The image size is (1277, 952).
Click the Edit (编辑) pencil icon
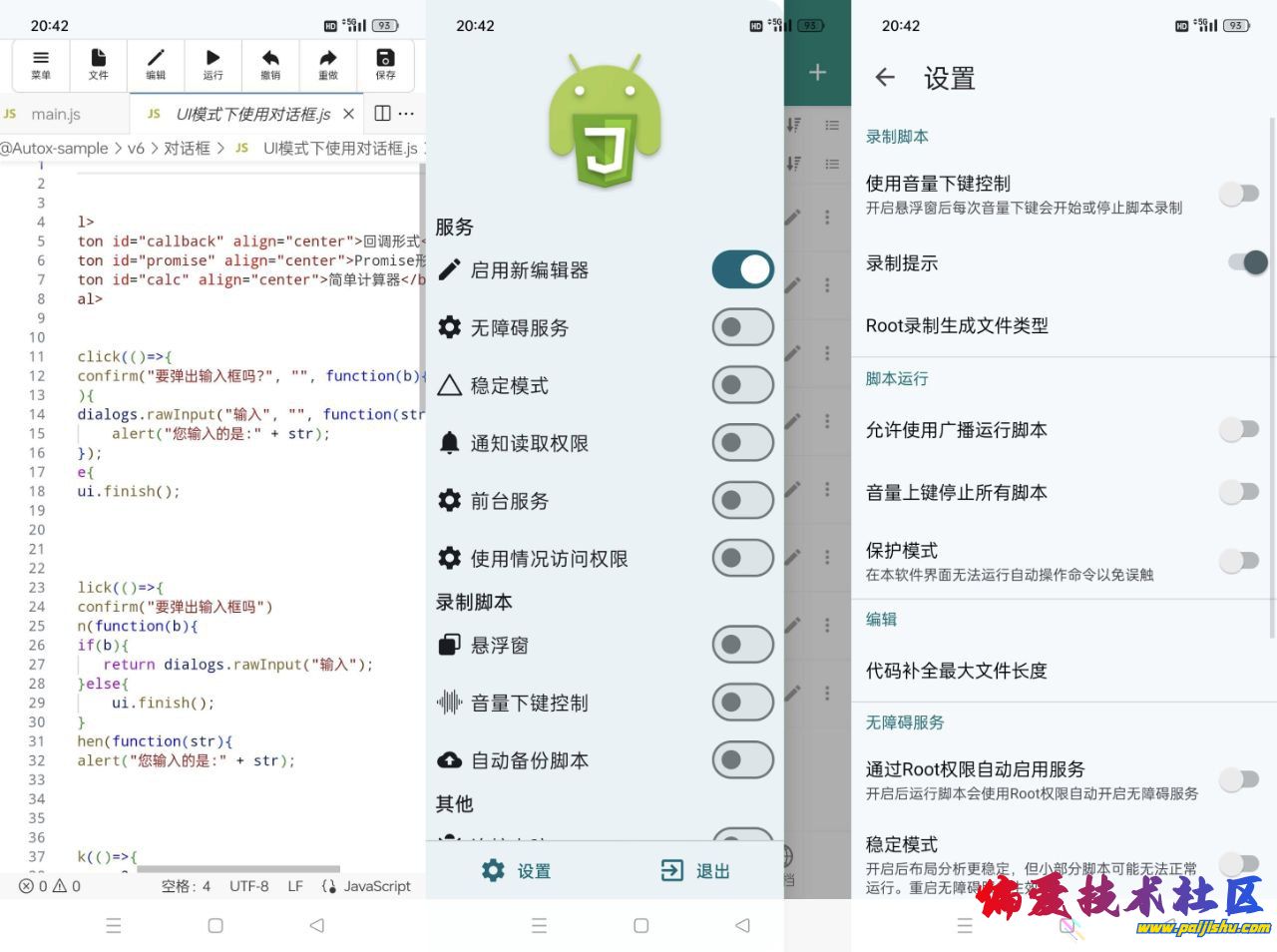156,64
